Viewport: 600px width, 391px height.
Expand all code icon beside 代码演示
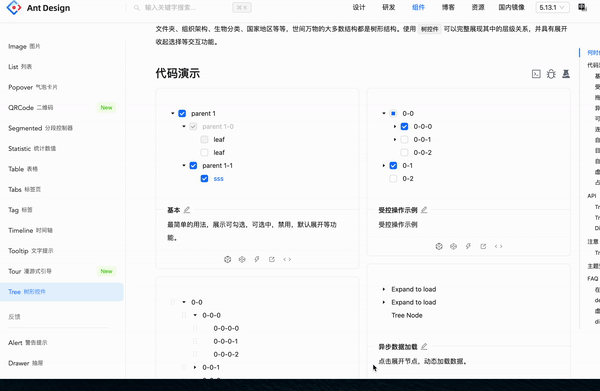click(536, 74)
